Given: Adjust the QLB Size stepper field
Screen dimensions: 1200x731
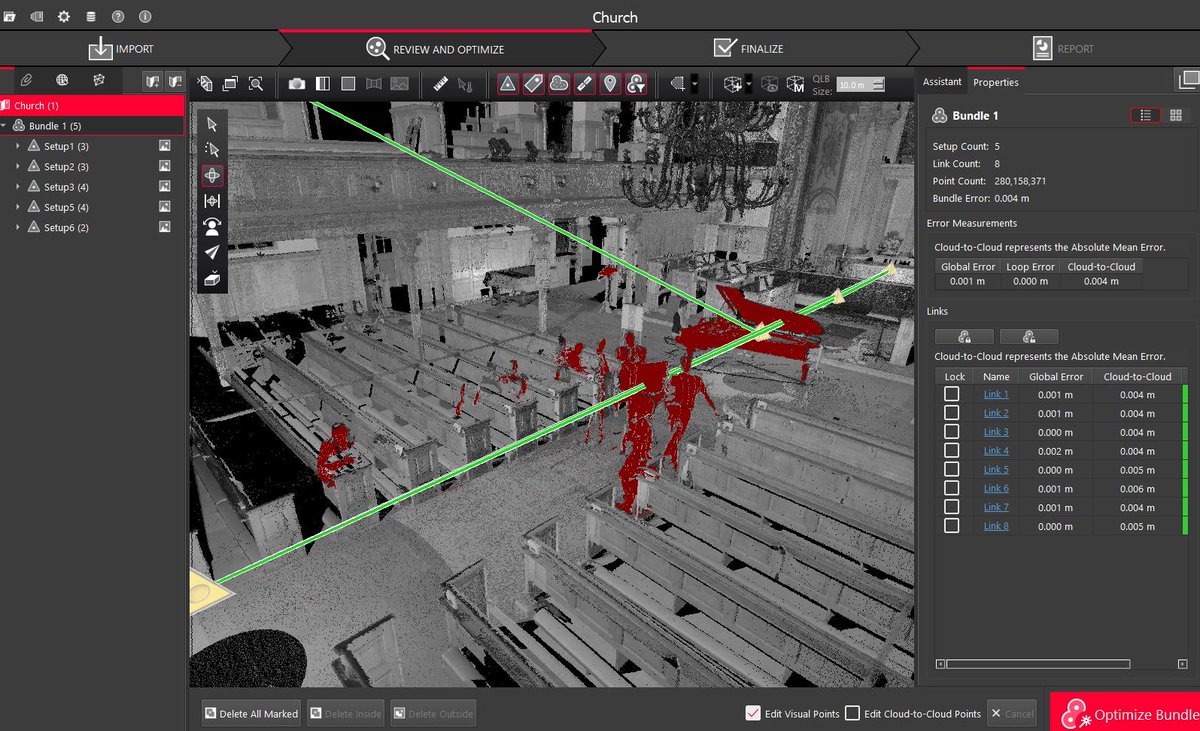Looking at the screenshot, I should coord(861,85).
